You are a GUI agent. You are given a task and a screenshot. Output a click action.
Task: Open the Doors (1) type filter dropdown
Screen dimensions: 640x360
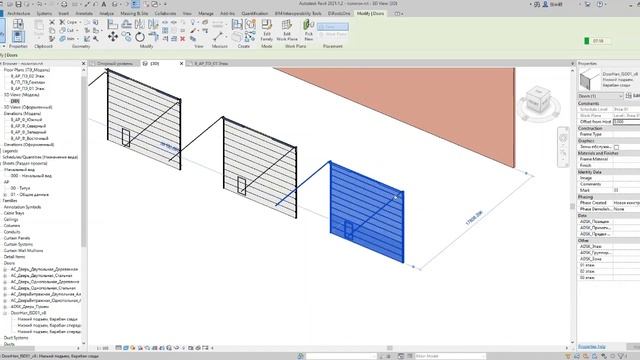click(x=601, y=96)
